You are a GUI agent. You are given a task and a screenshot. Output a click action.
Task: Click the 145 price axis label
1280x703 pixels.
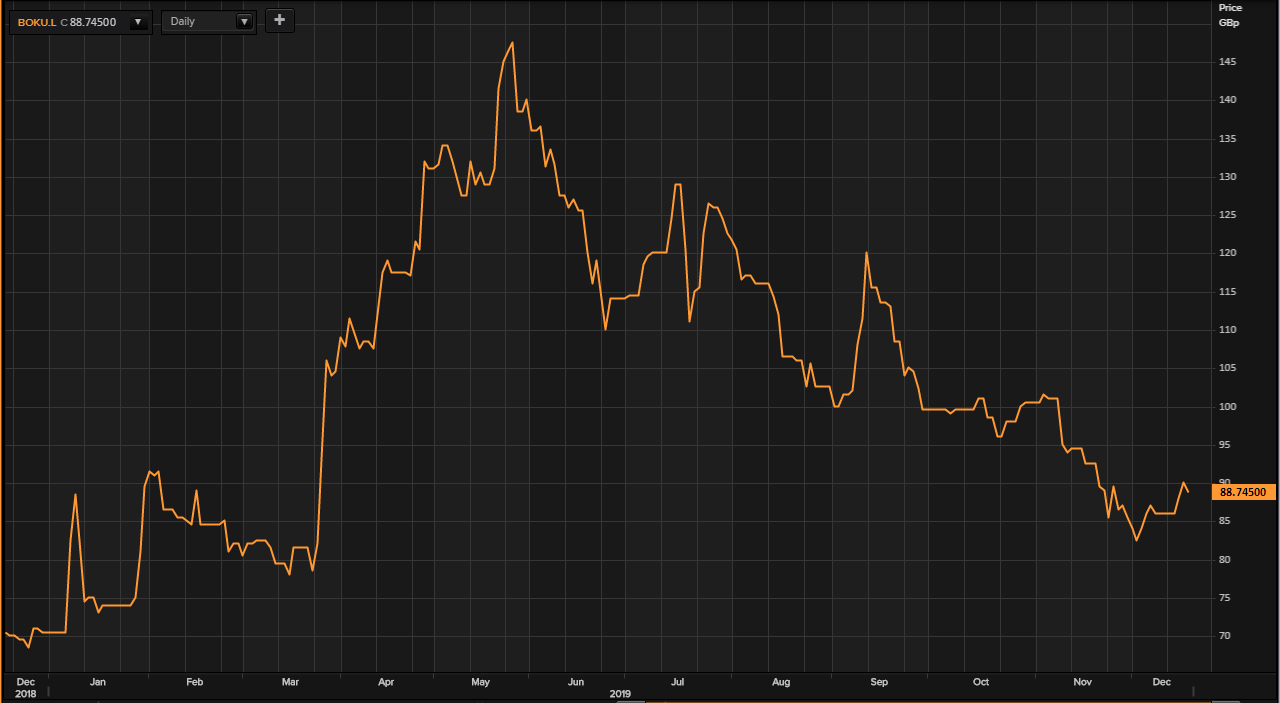click(1227, 62)
